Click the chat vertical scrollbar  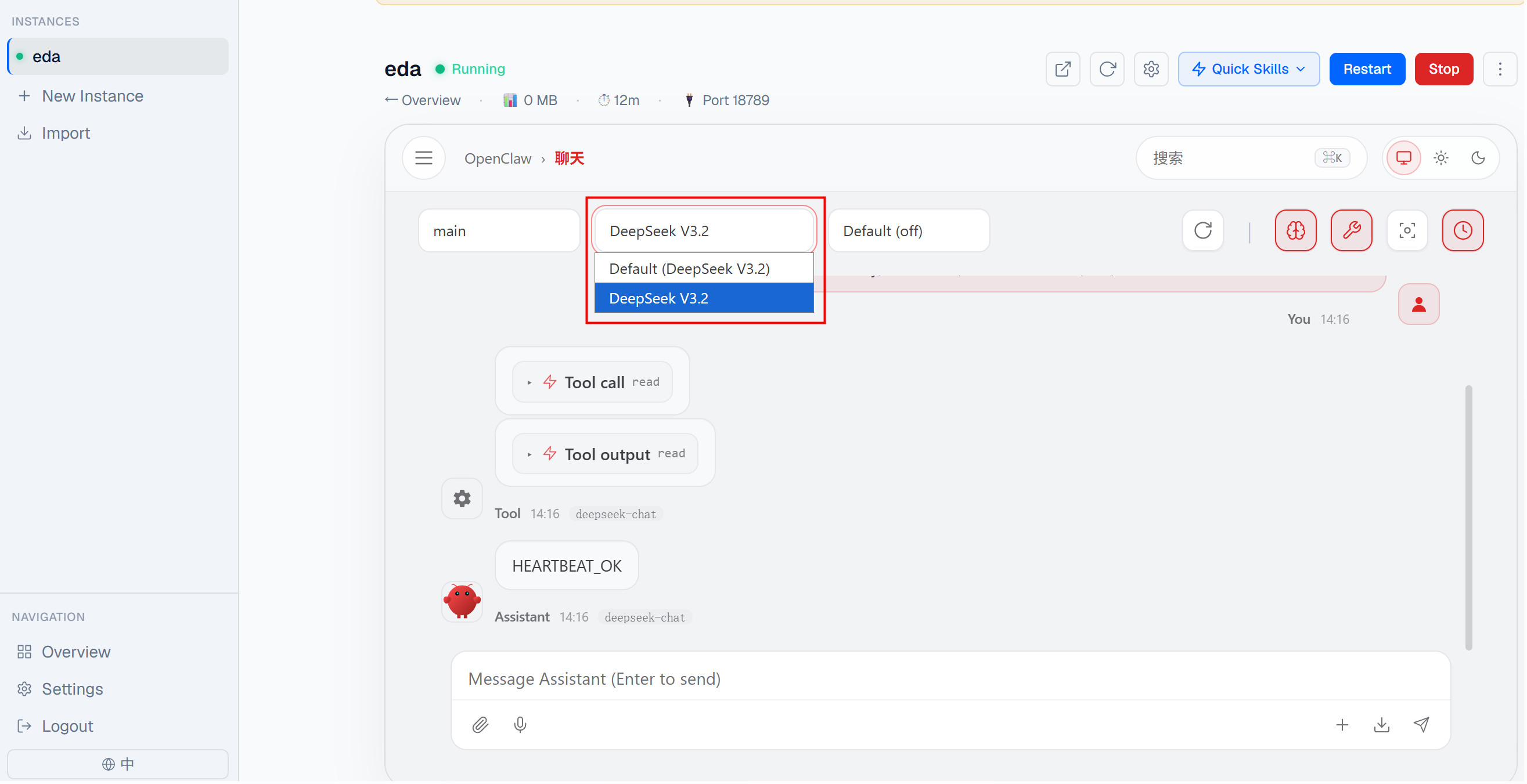1468,519
